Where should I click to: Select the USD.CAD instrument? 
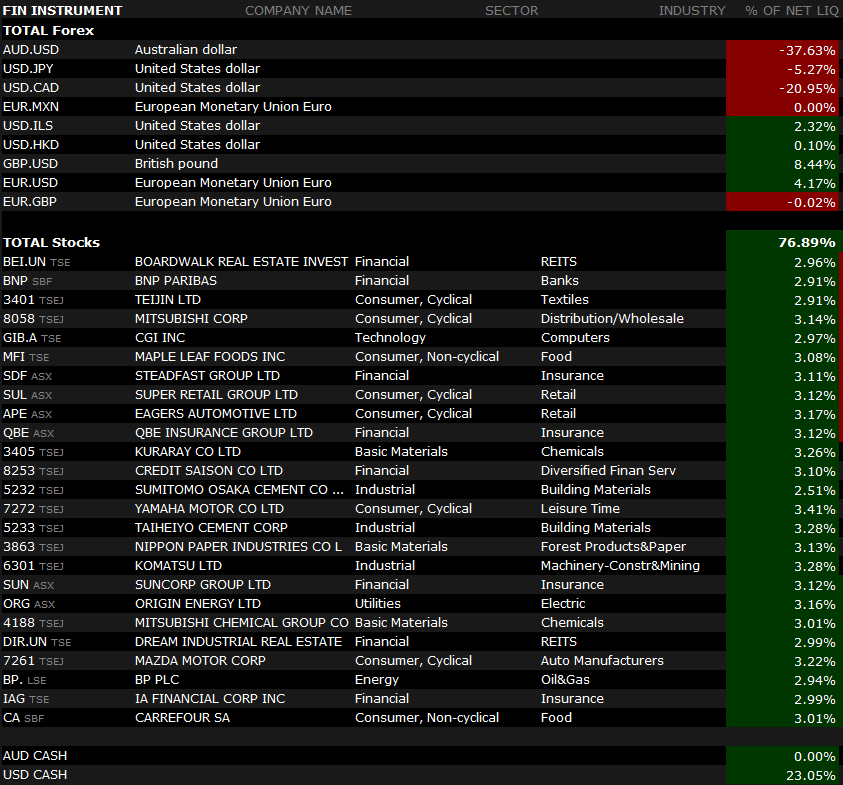point(31,88)
